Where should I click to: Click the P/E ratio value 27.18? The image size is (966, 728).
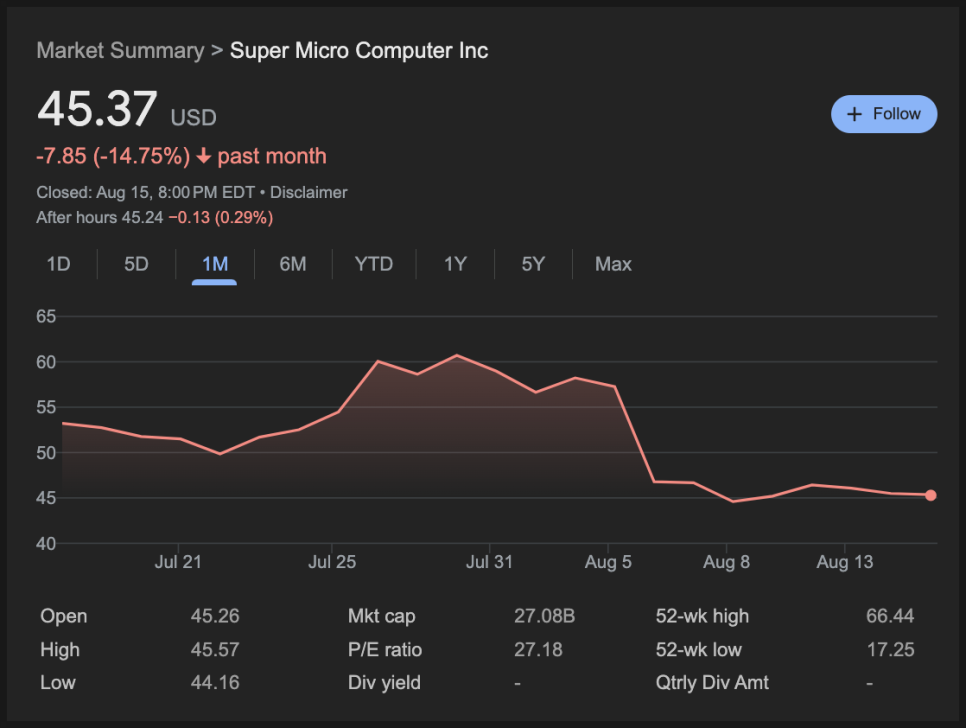coord(538,649)
